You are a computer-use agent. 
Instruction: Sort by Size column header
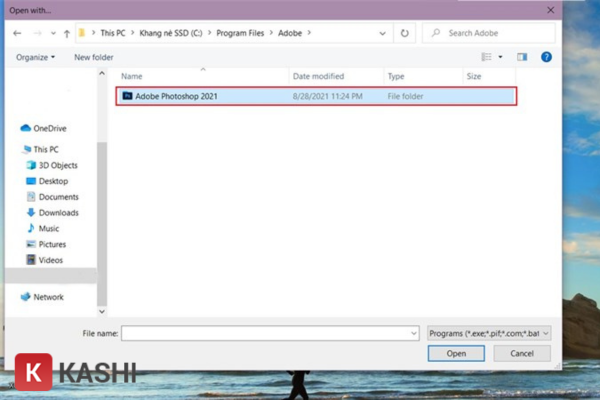[x=474, y=76]
